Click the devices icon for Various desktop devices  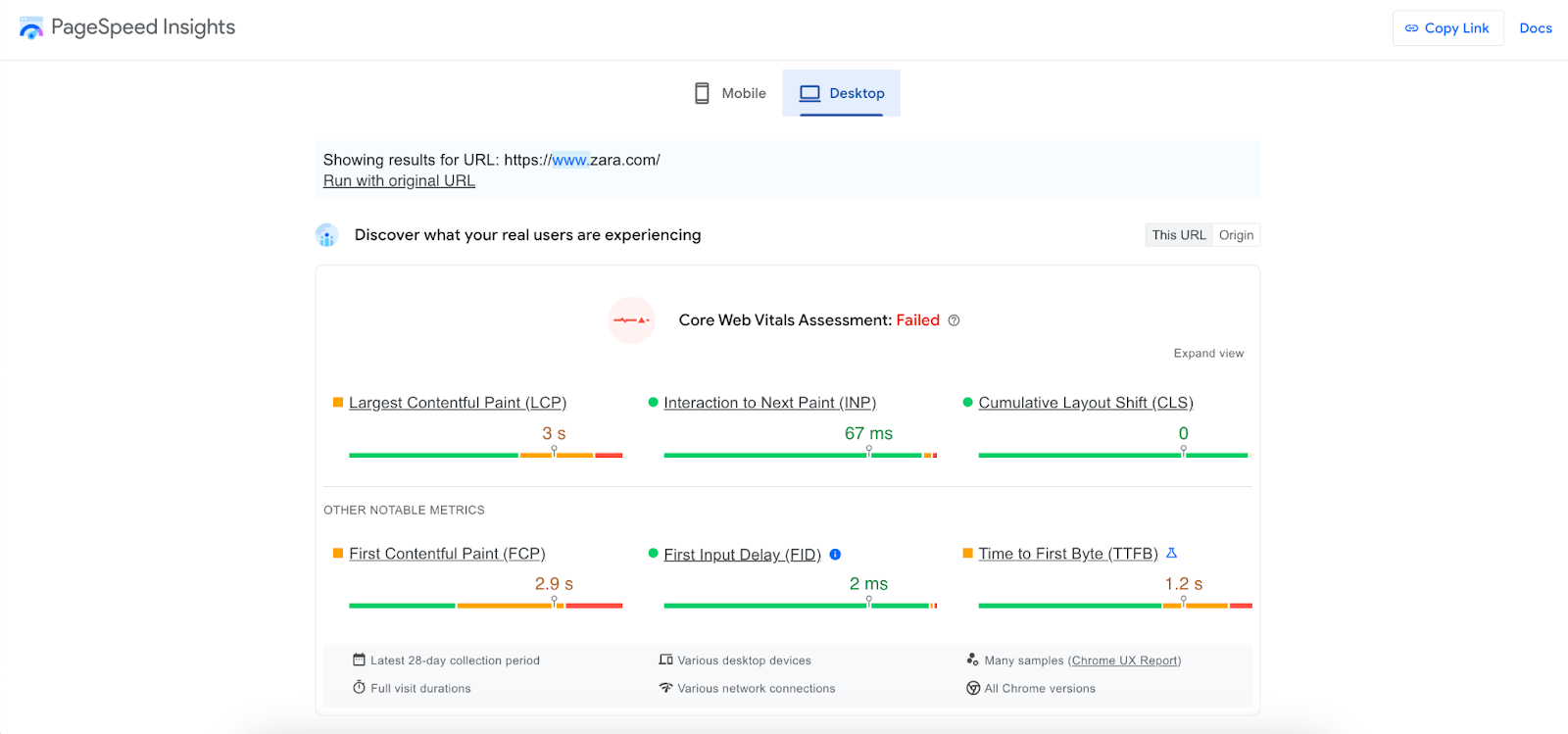[x=665, y=660]
